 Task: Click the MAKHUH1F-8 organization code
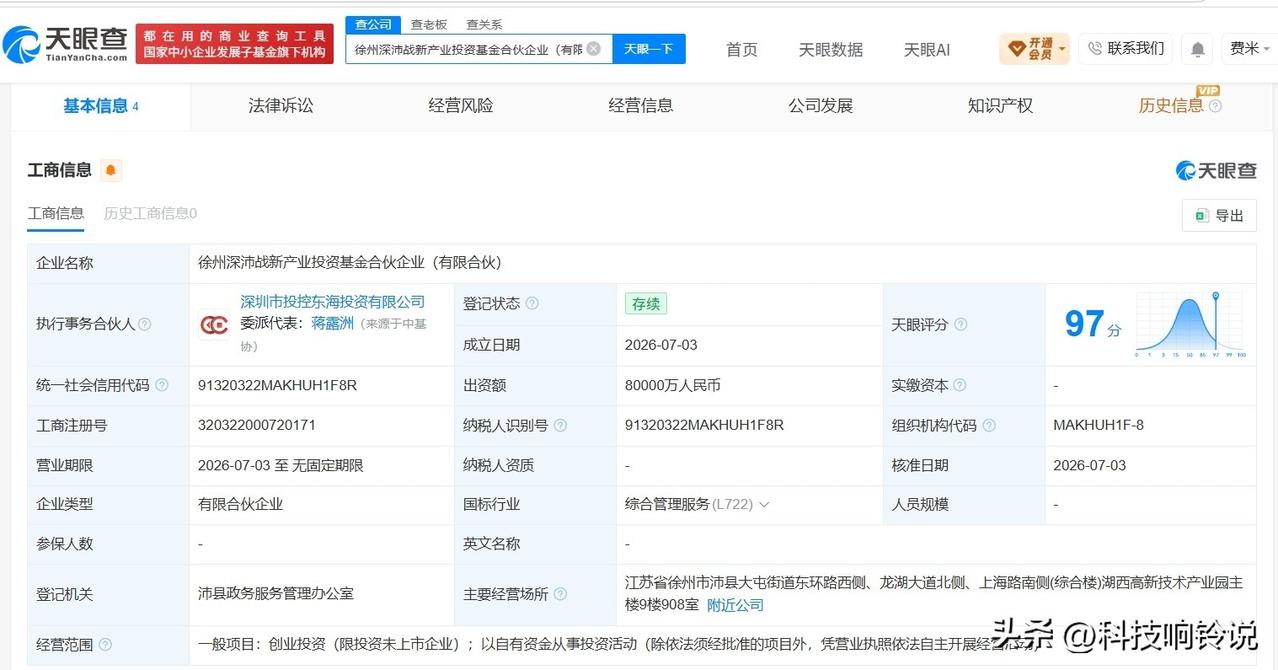point(1098,425)
